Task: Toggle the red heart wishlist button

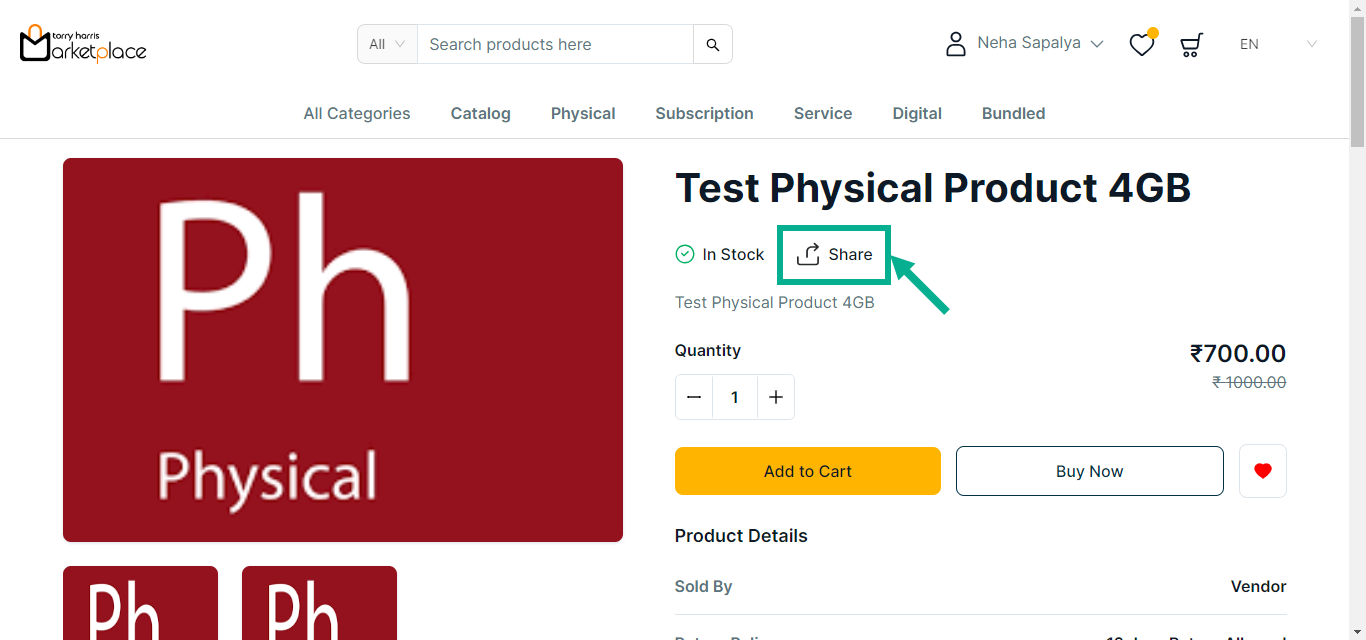Action: [x=1262, y=471]
